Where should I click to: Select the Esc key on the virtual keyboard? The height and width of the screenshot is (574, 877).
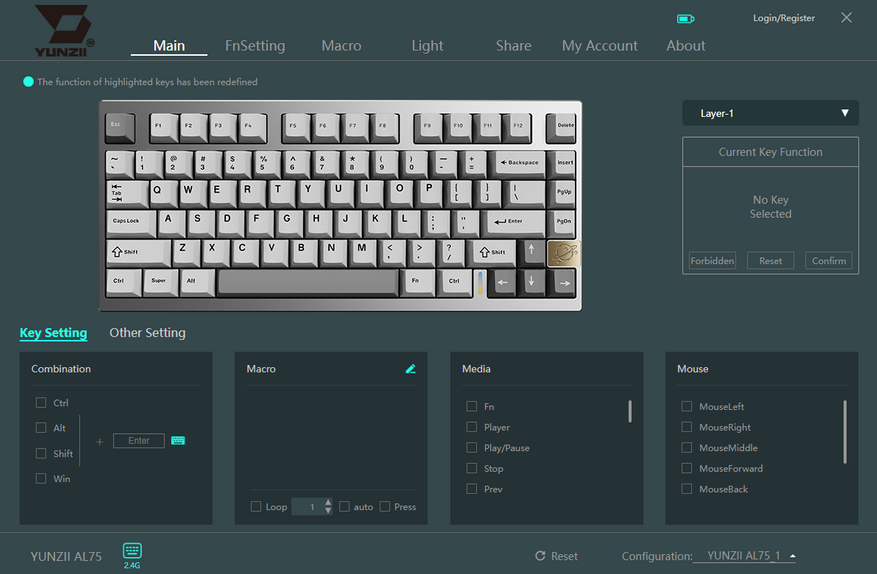coord(119,127)
